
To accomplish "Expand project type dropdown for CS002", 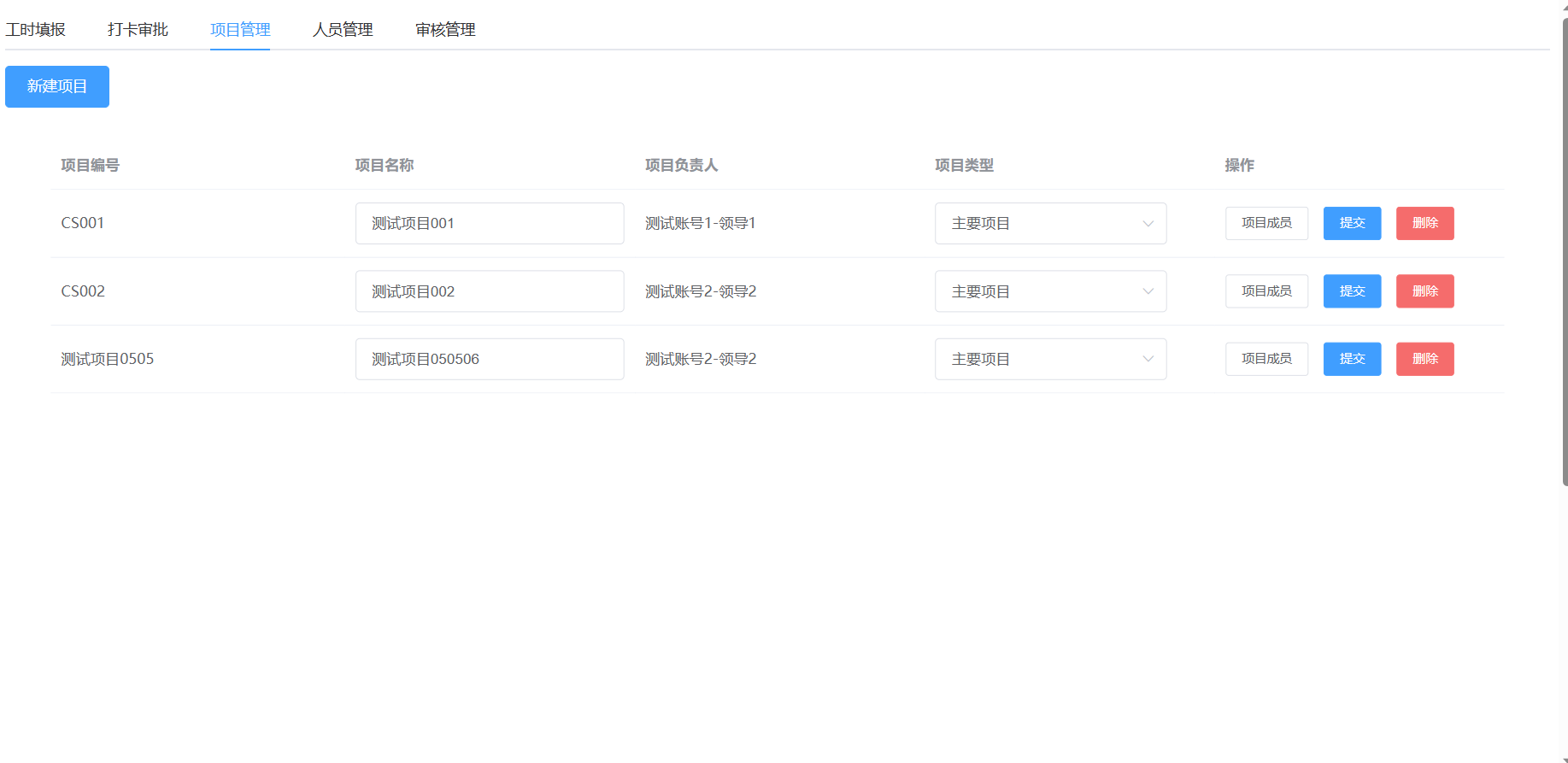I will (1051, 291).
